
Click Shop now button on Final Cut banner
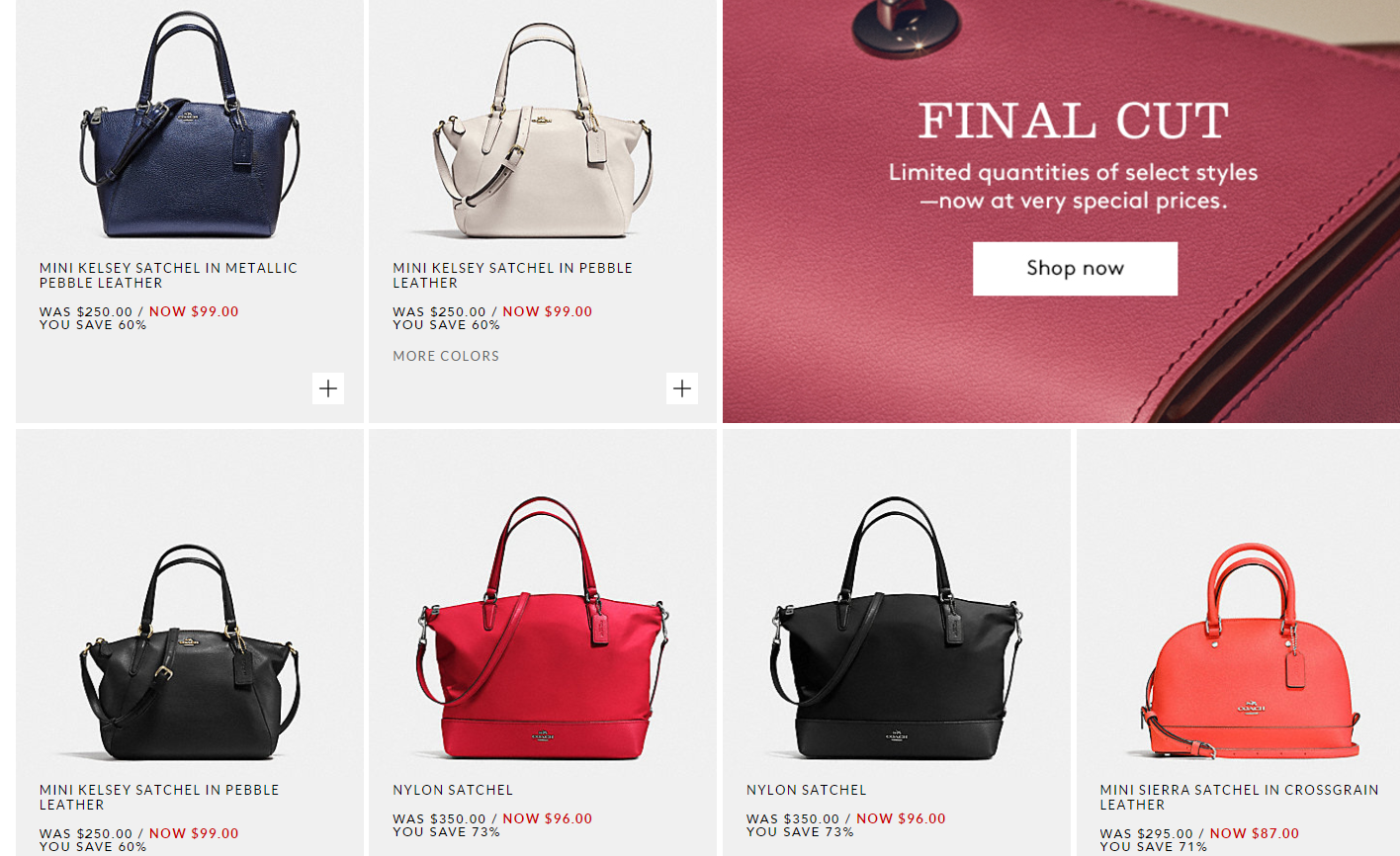click(x=1075, y=268)
